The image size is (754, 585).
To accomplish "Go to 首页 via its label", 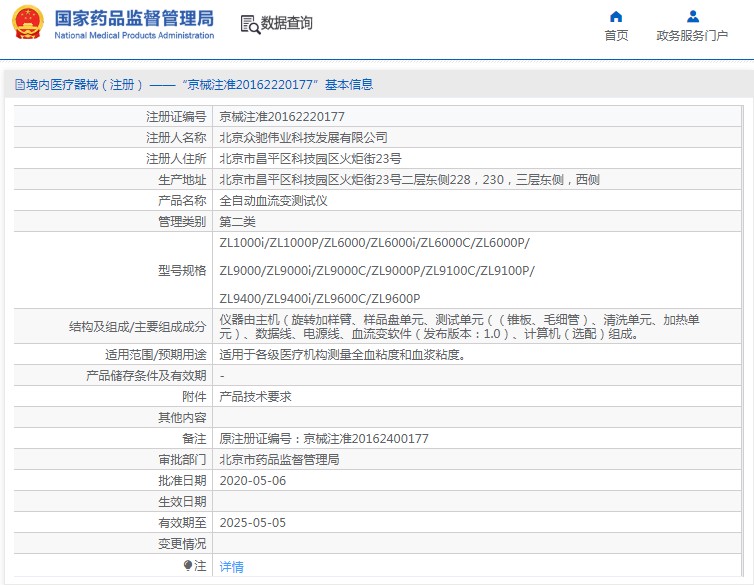I will pos(616,36).
